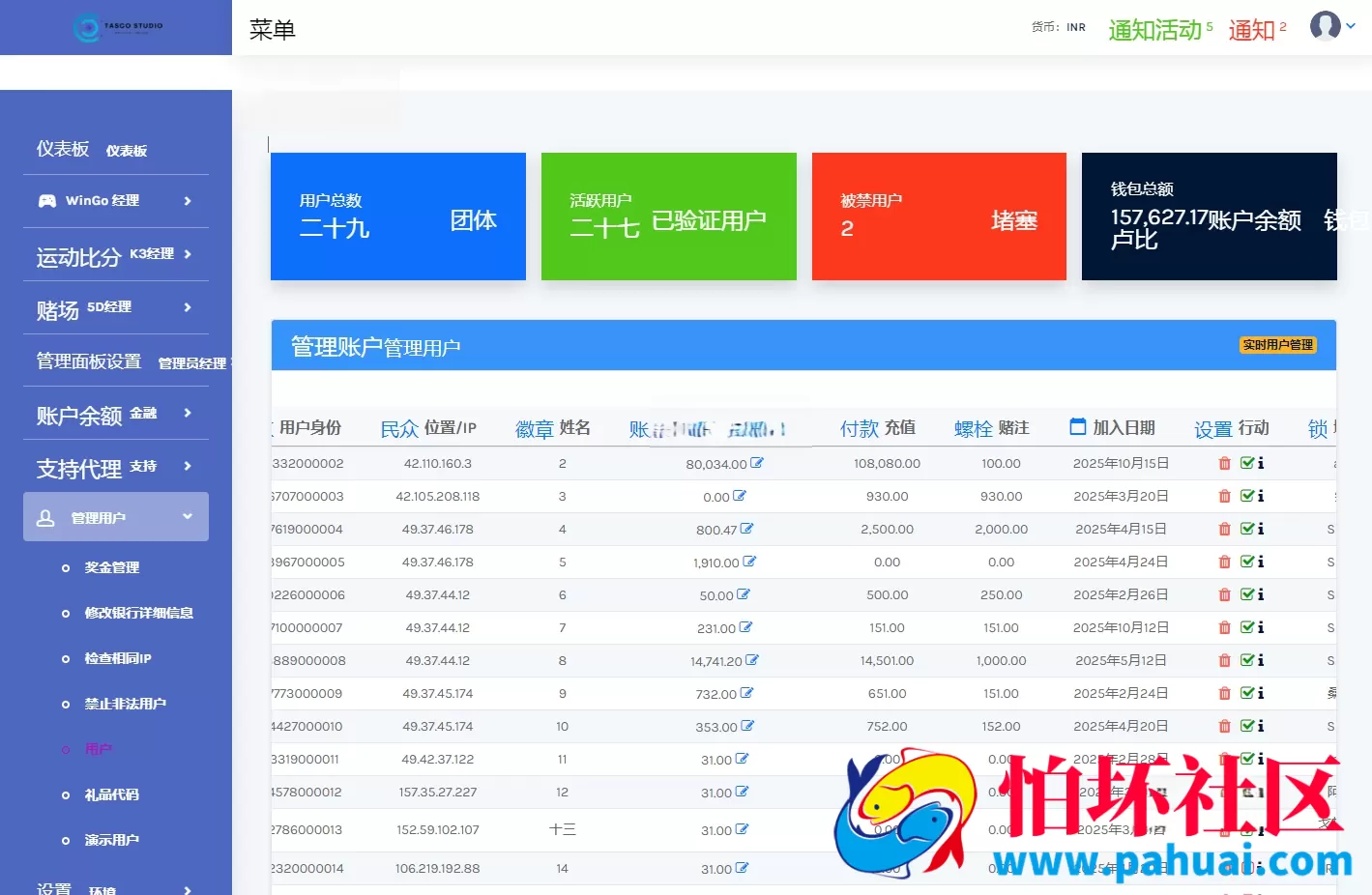This screenshot has width=1372, height=895.
Task: Delete the user who joined 2025年10月12日
Action: (1225, 628)
